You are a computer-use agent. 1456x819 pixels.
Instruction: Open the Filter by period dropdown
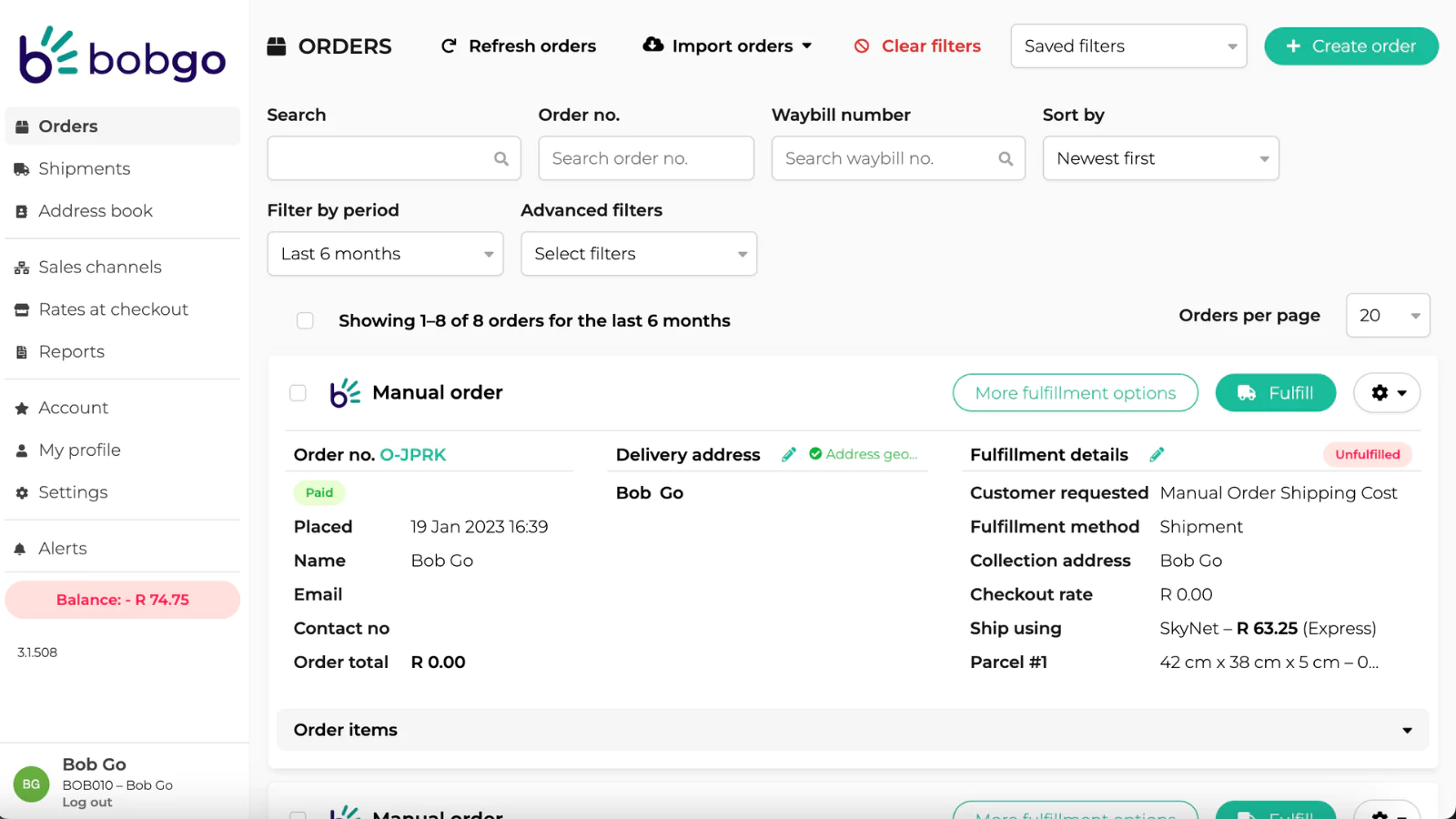385,254
